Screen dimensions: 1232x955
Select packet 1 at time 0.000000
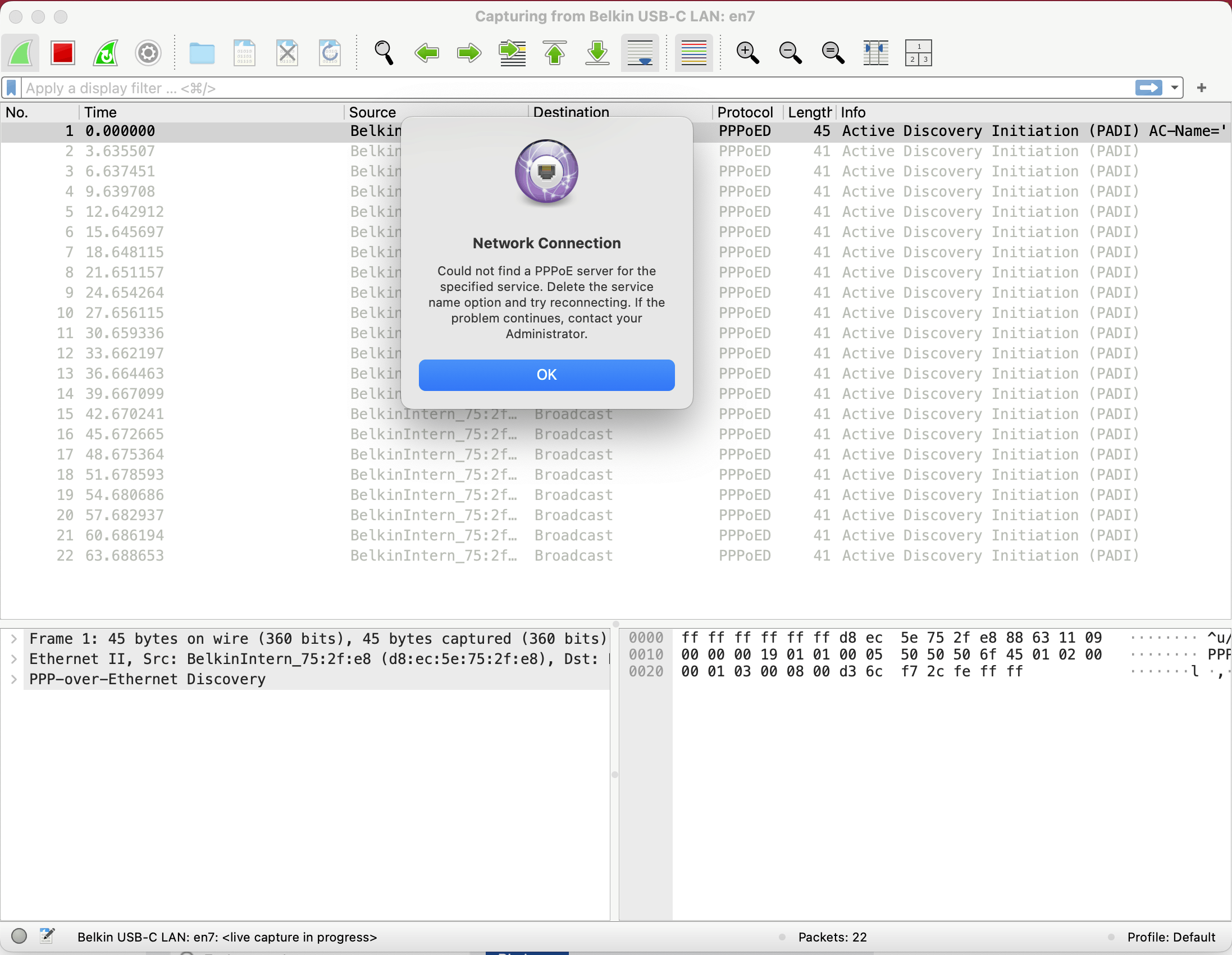[616, 131]
